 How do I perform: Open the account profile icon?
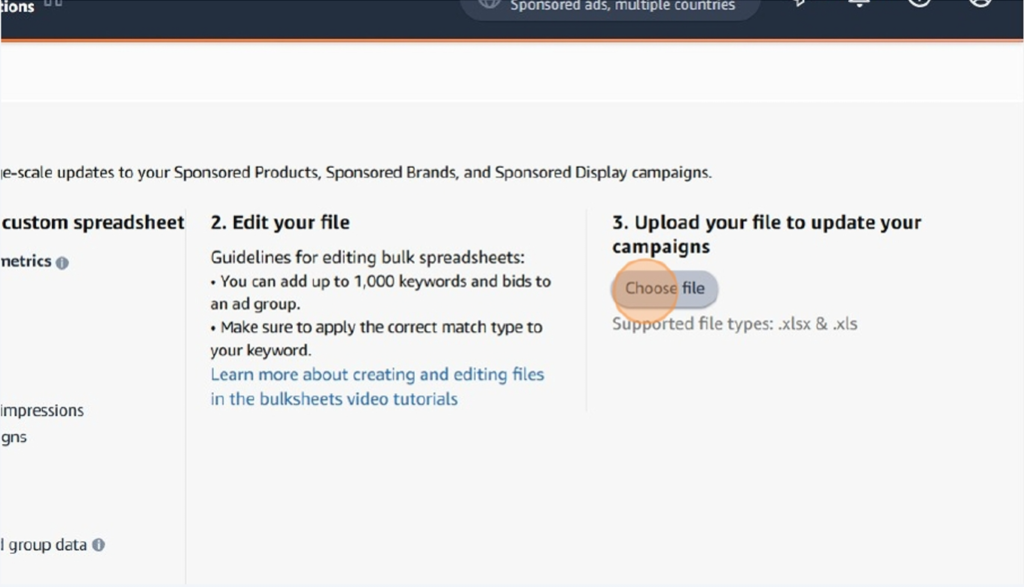pos(981,4)
